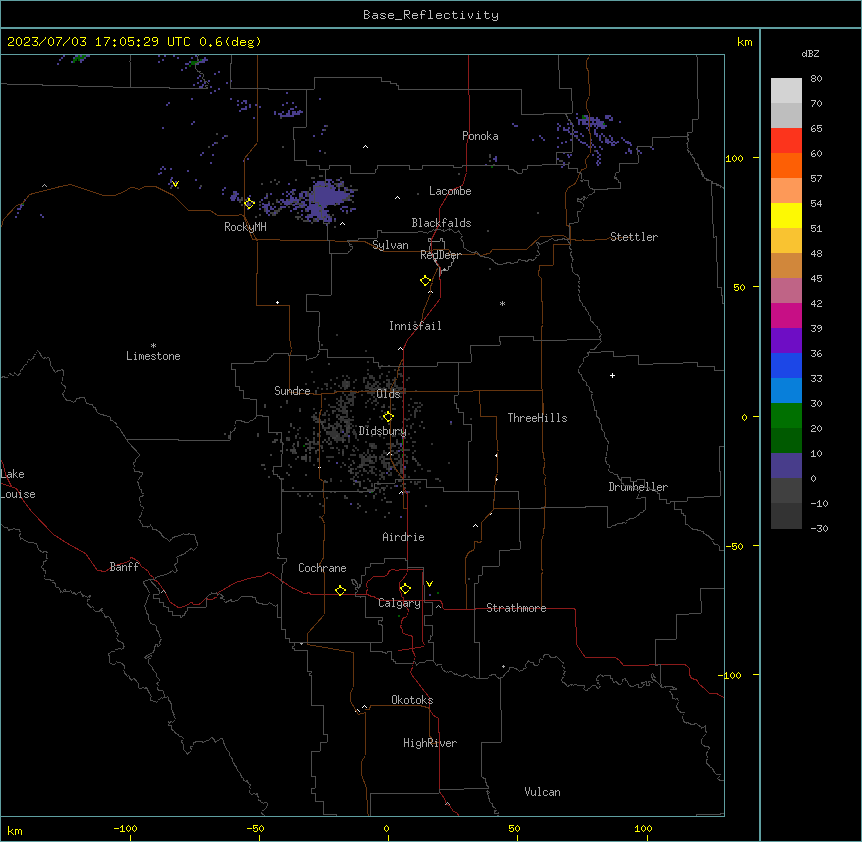
Task: Click the blue 36 dBZ legend swatch
Action: [786, 365]
